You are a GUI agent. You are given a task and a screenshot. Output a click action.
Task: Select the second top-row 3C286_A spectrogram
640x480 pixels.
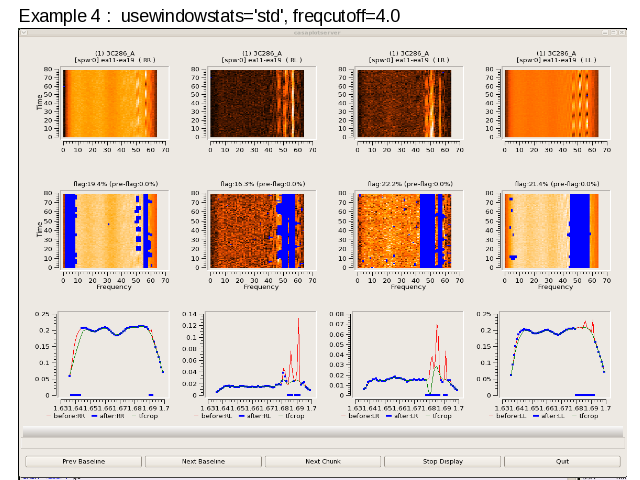[x=257, y=103]
